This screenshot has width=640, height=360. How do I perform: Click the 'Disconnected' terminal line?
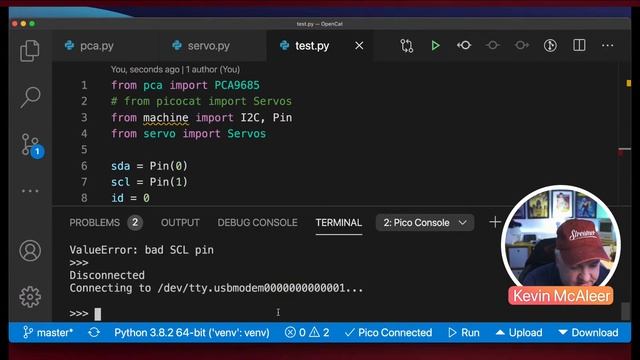[x=107, y=275]
